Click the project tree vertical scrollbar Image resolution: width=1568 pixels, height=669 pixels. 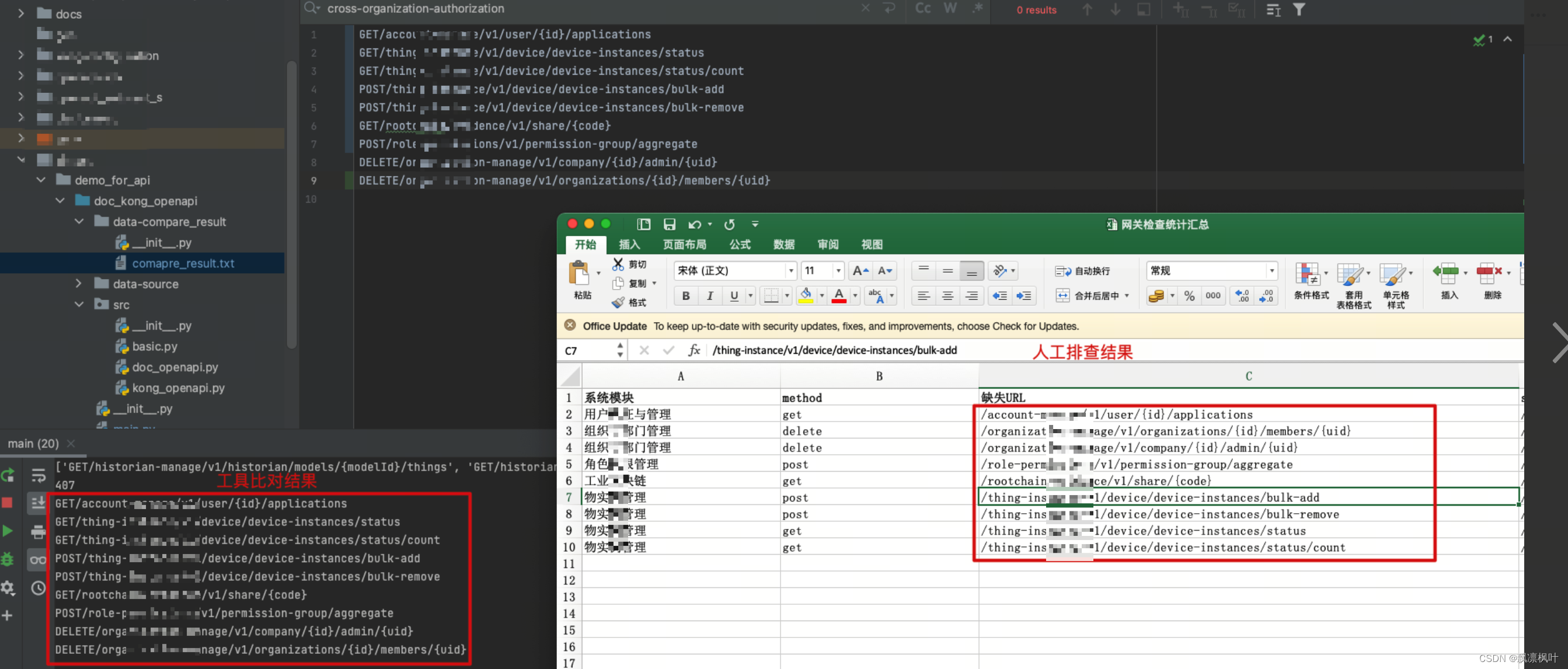click(x=291, y=204)
